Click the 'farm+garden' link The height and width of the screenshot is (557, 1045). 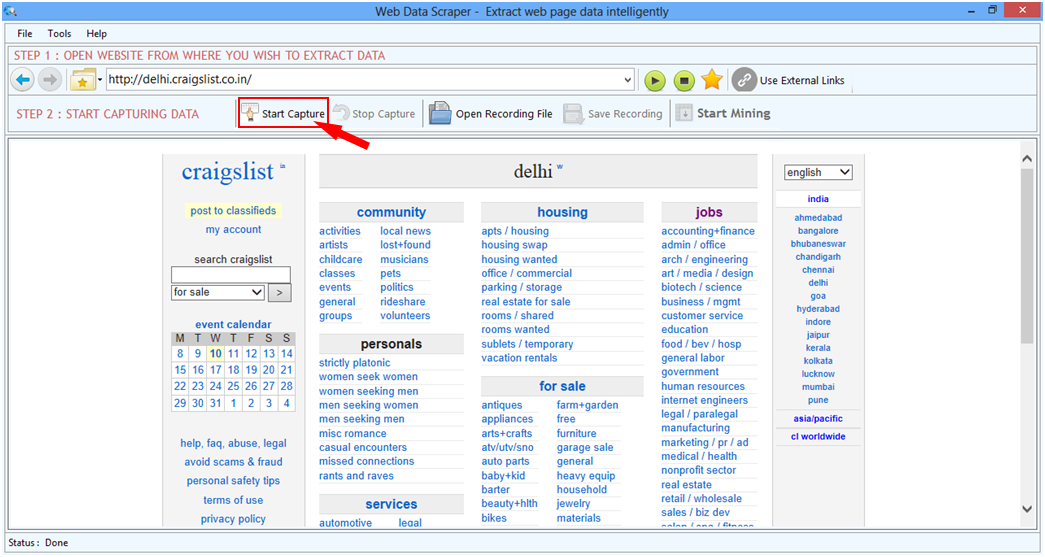(x=587, y=405)
